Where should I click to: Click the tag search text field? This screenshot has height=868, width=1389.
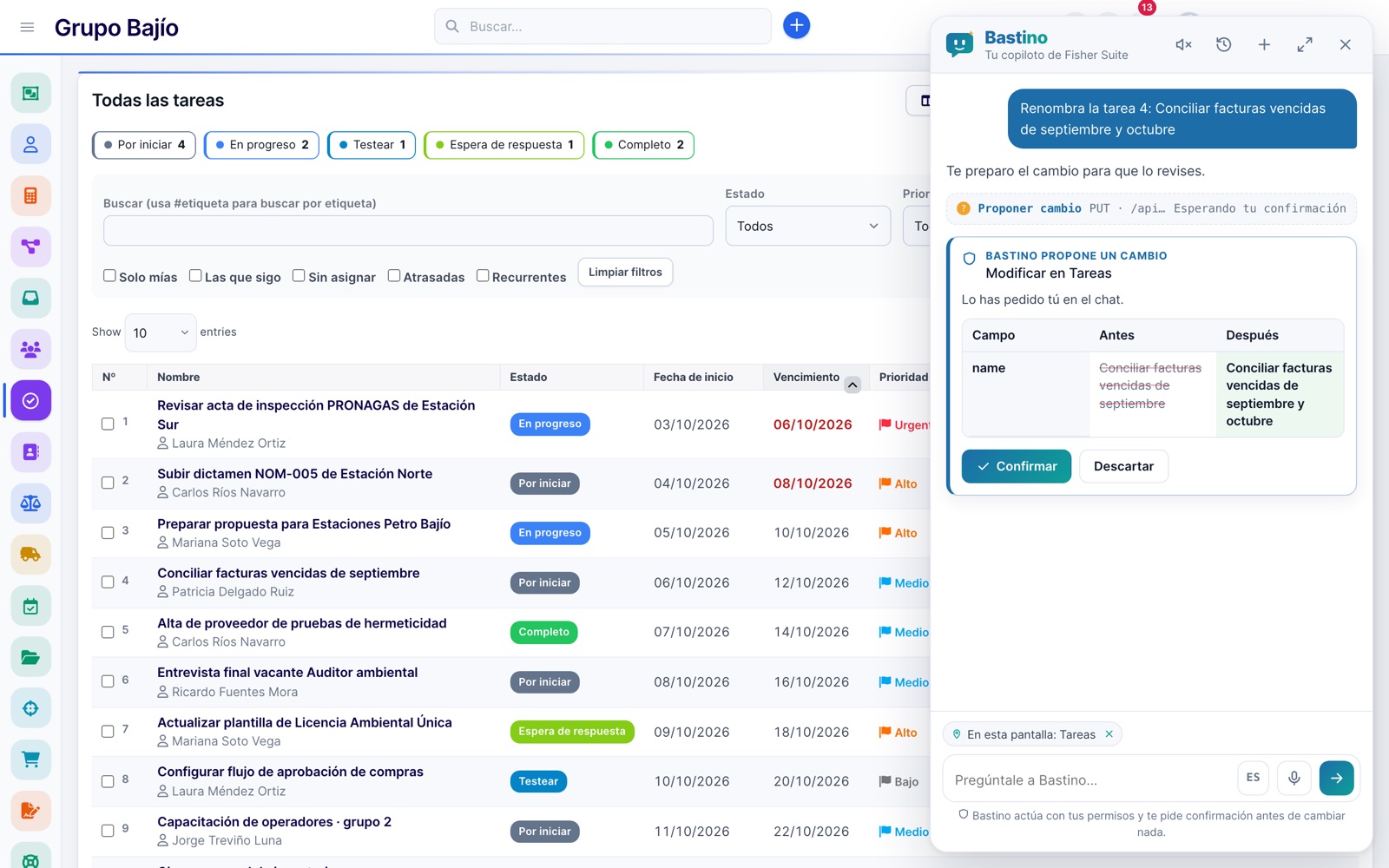[x=408, y=231]
